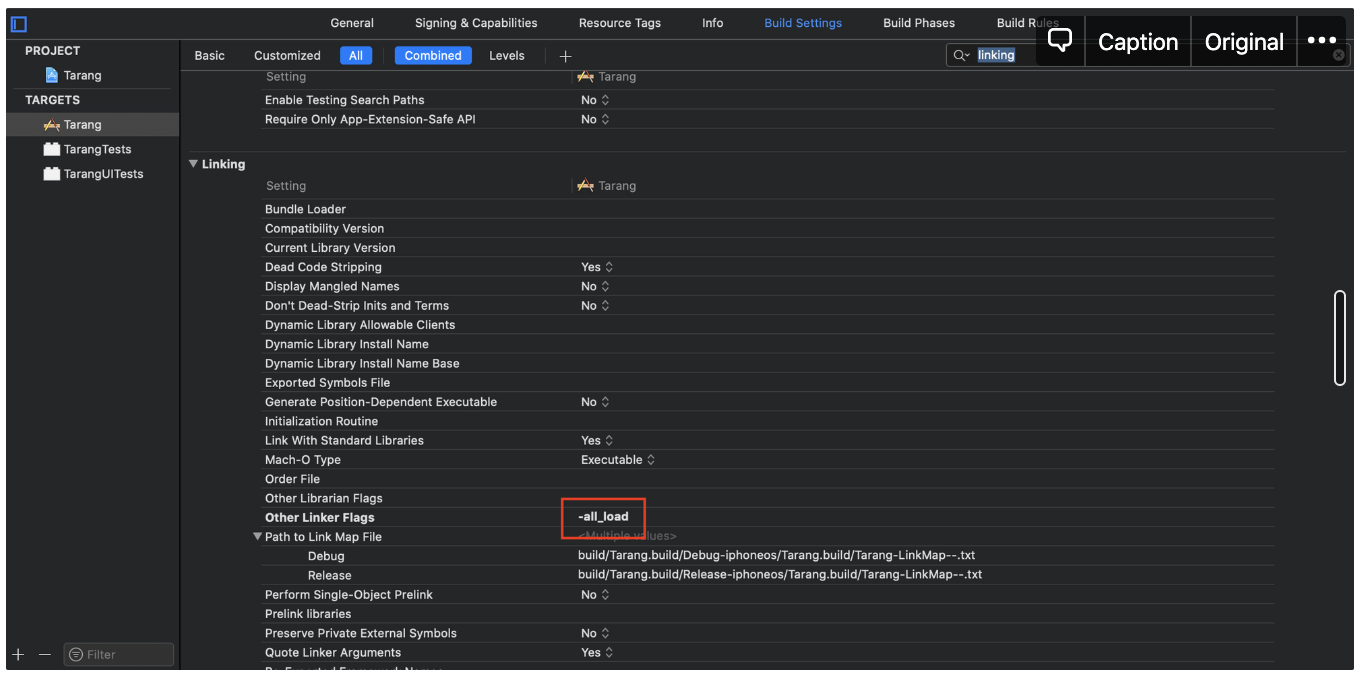
Task: Click the vertical scrollbar thumb
Action: coord(1340,338)
